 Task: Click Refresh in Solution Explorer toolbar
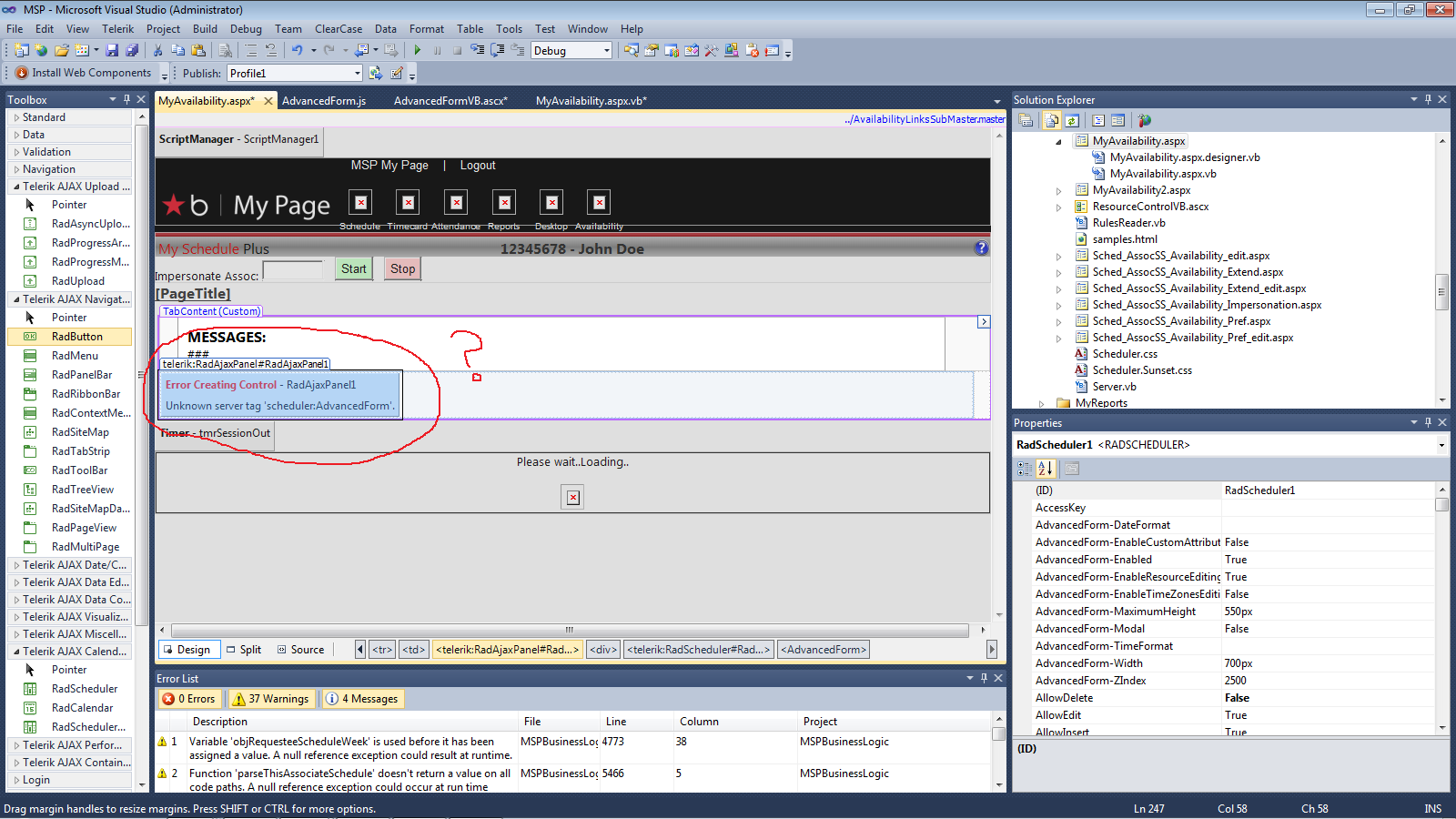[1072, 121]
